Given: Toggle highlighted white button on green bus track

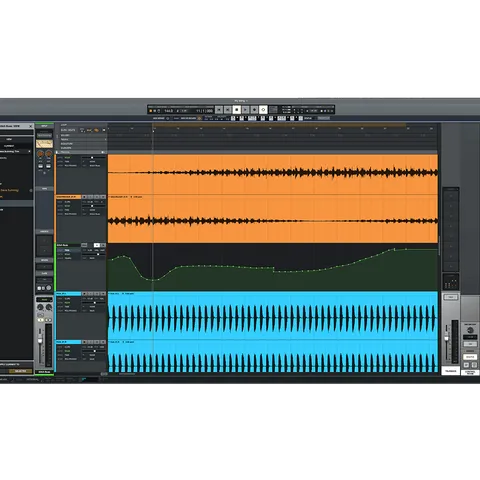Looking at the screenshot, I should click(97, 245).
